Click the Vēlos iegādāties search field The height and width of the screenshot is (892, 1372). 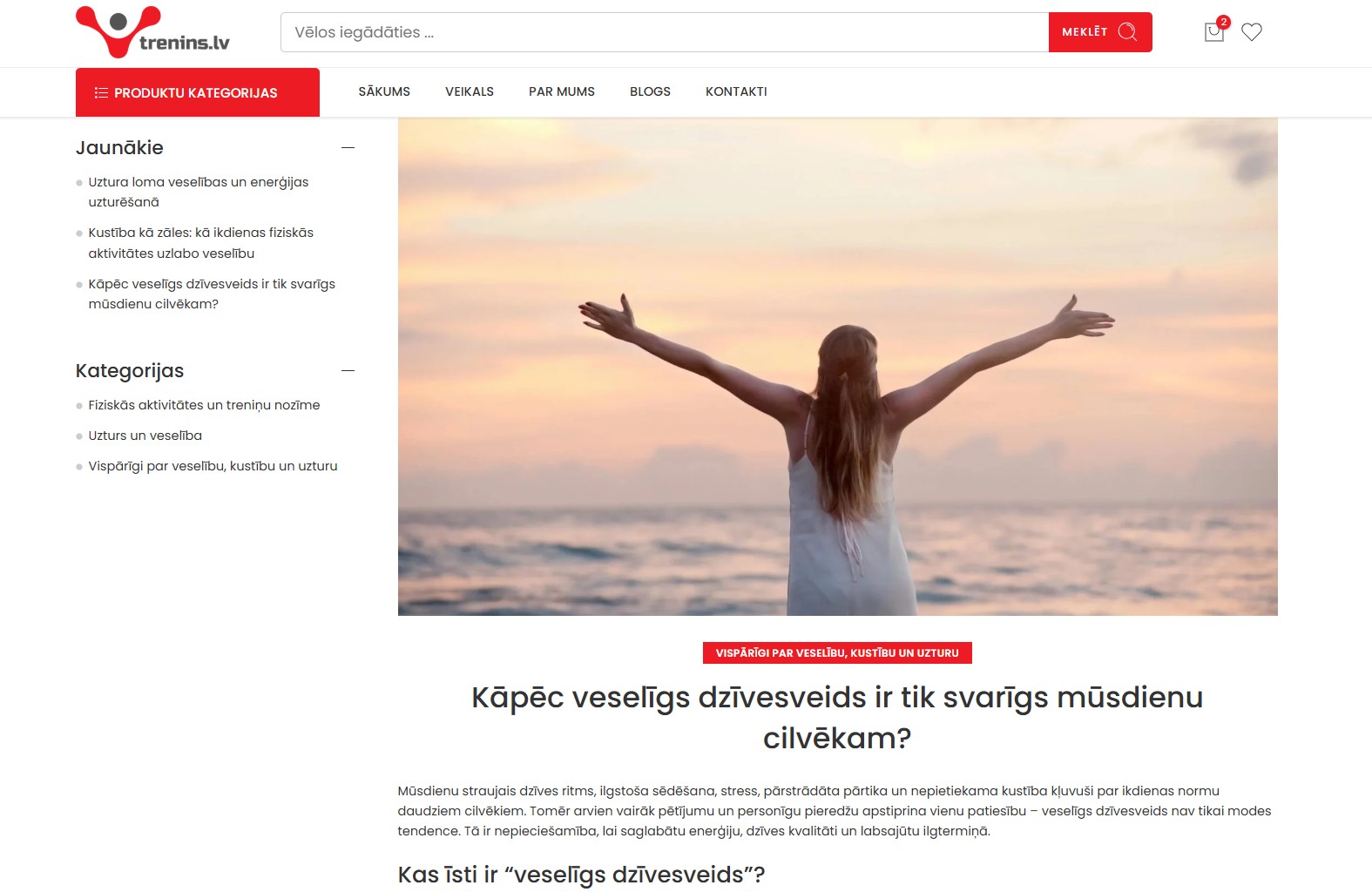[x=665, y=32]
